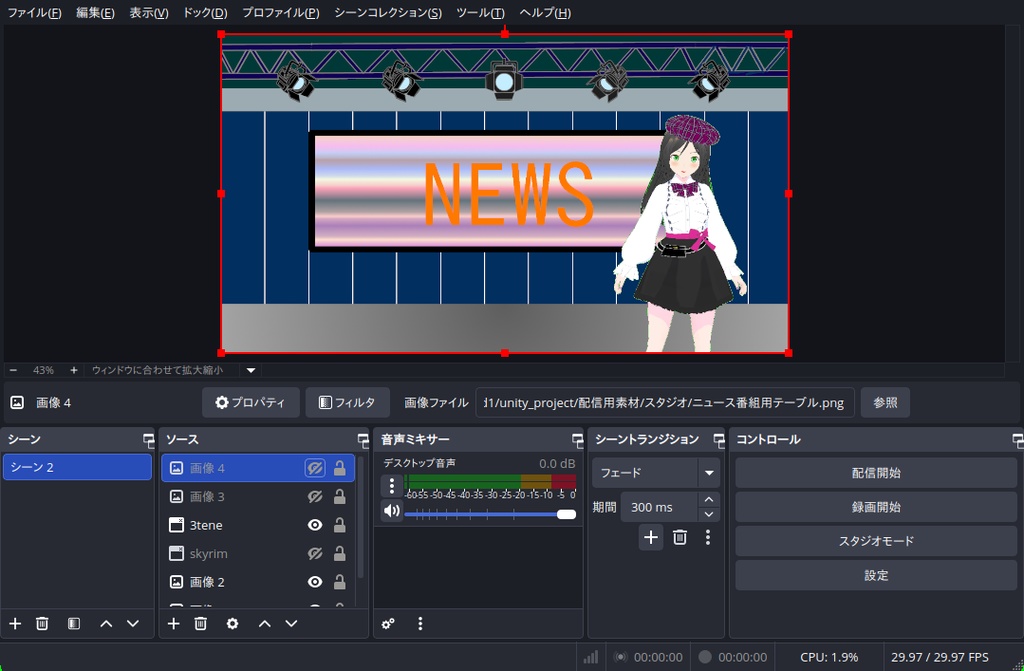
Task: Enable スタジオモード
Action: tap(875, 541)
